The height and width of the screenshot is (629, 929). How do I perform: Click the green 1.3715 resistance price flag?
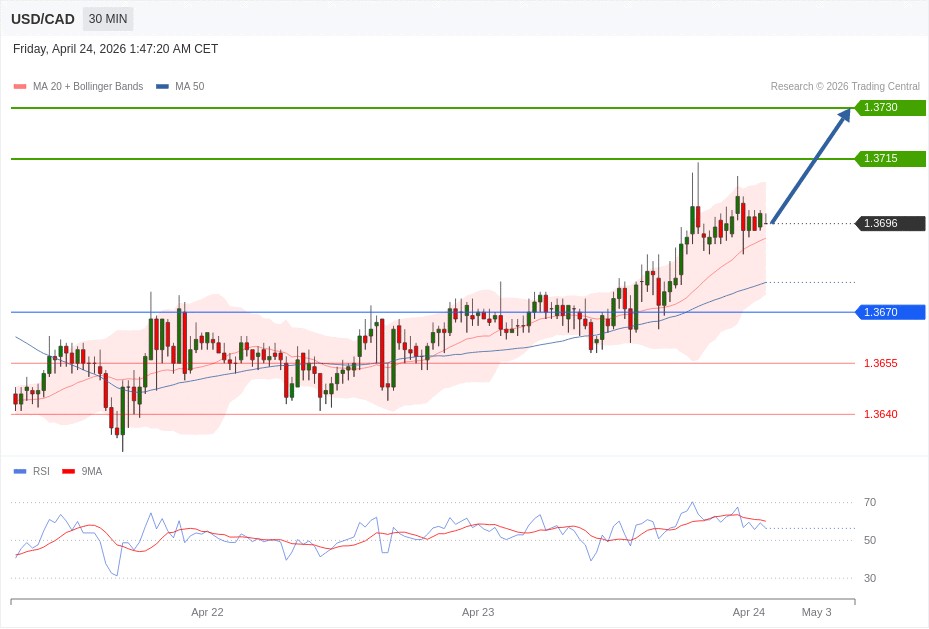pyautogui.click(x=888, y=158)
